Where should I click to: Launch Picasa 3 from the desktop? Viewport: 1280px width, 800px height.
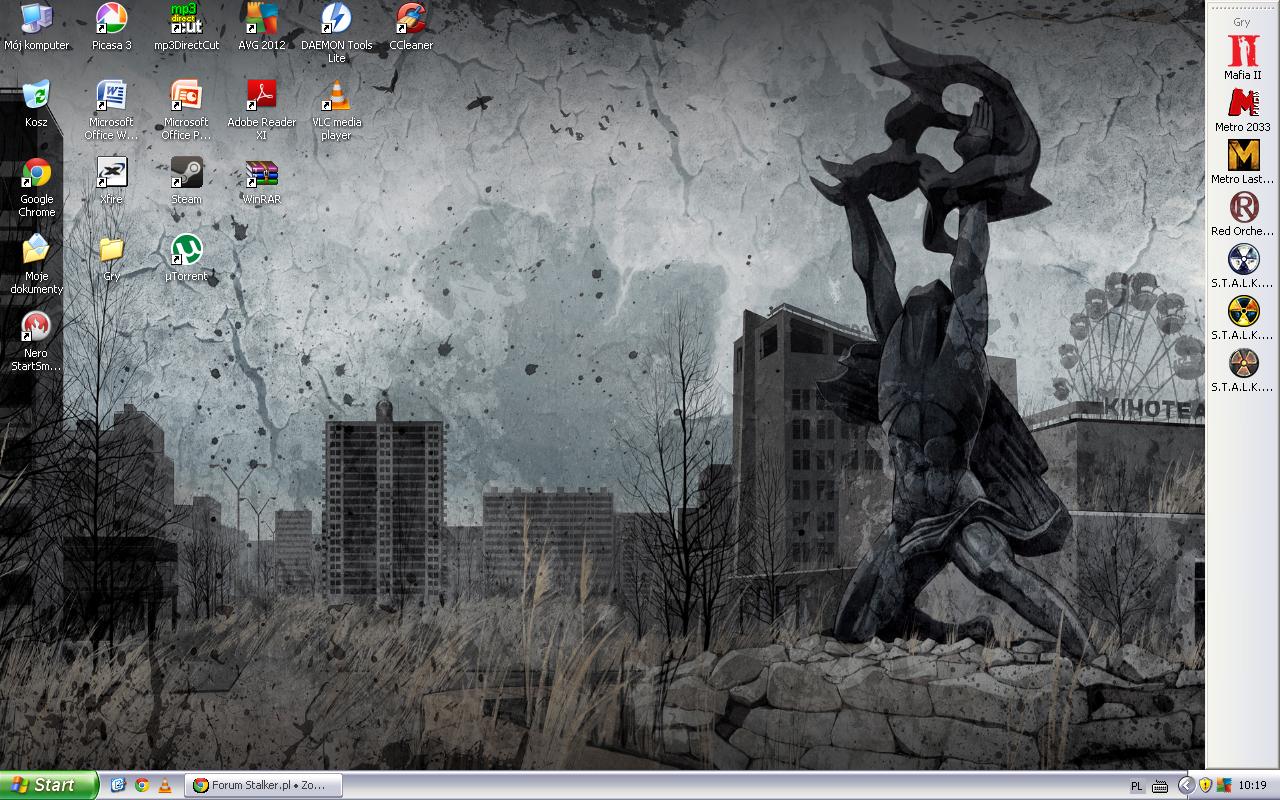(x=111, y=27)
